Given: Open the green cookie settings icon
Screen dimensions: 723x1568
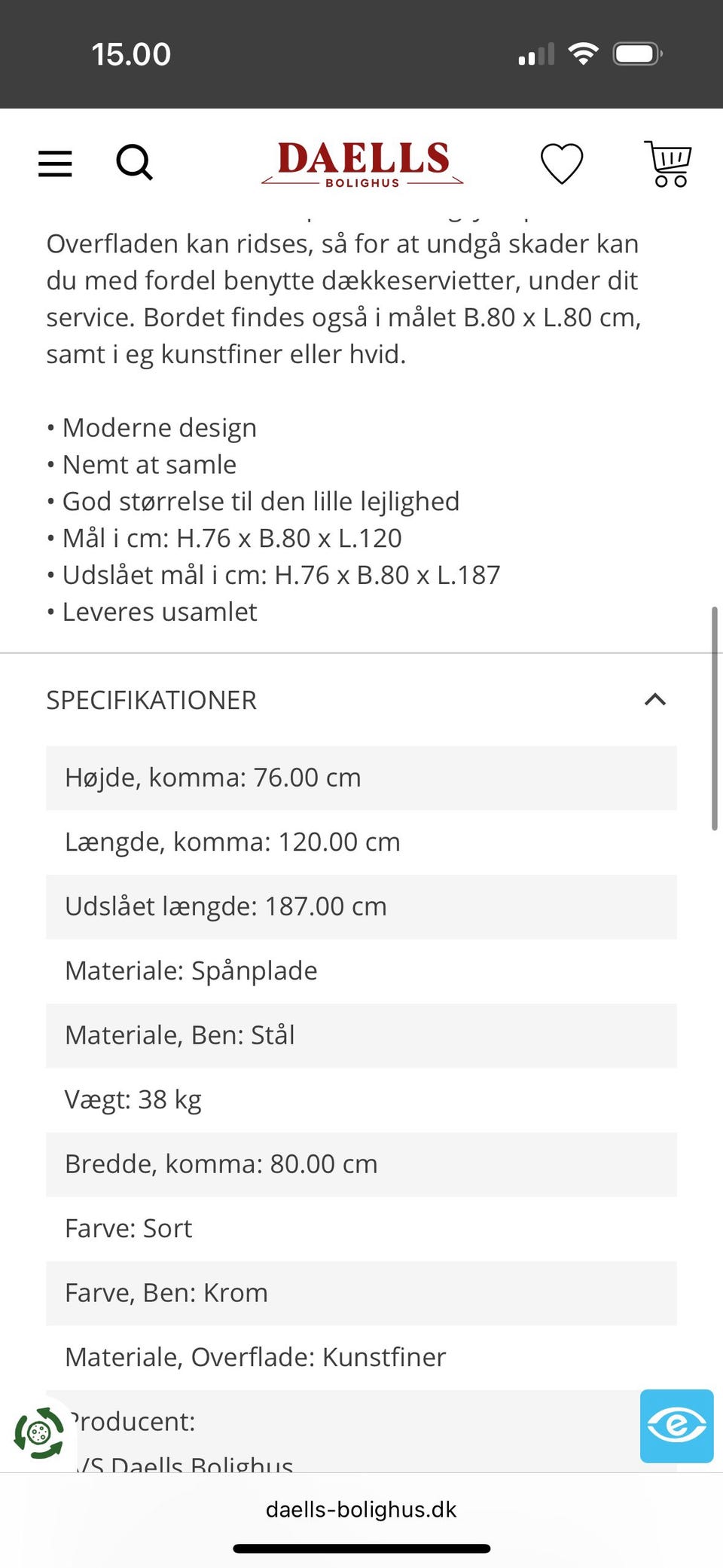Looking at the screenshot, I should [x=40, y=1432].
